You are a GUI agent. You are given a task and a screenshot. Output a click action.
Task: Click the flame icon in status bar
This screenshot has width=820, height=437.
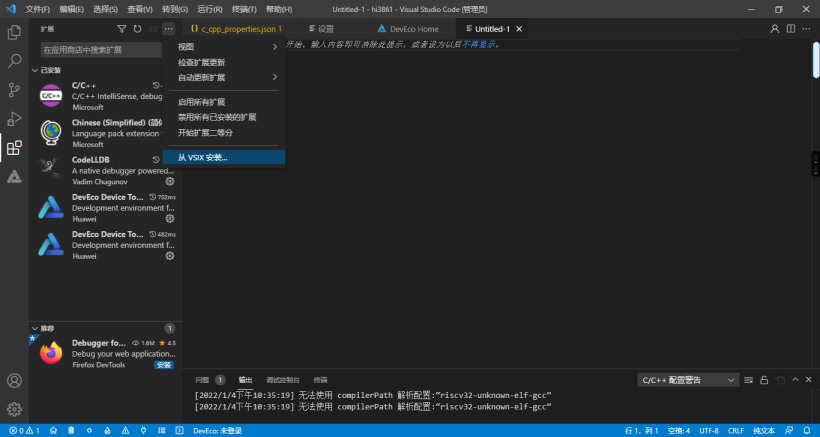pos(107,431)
